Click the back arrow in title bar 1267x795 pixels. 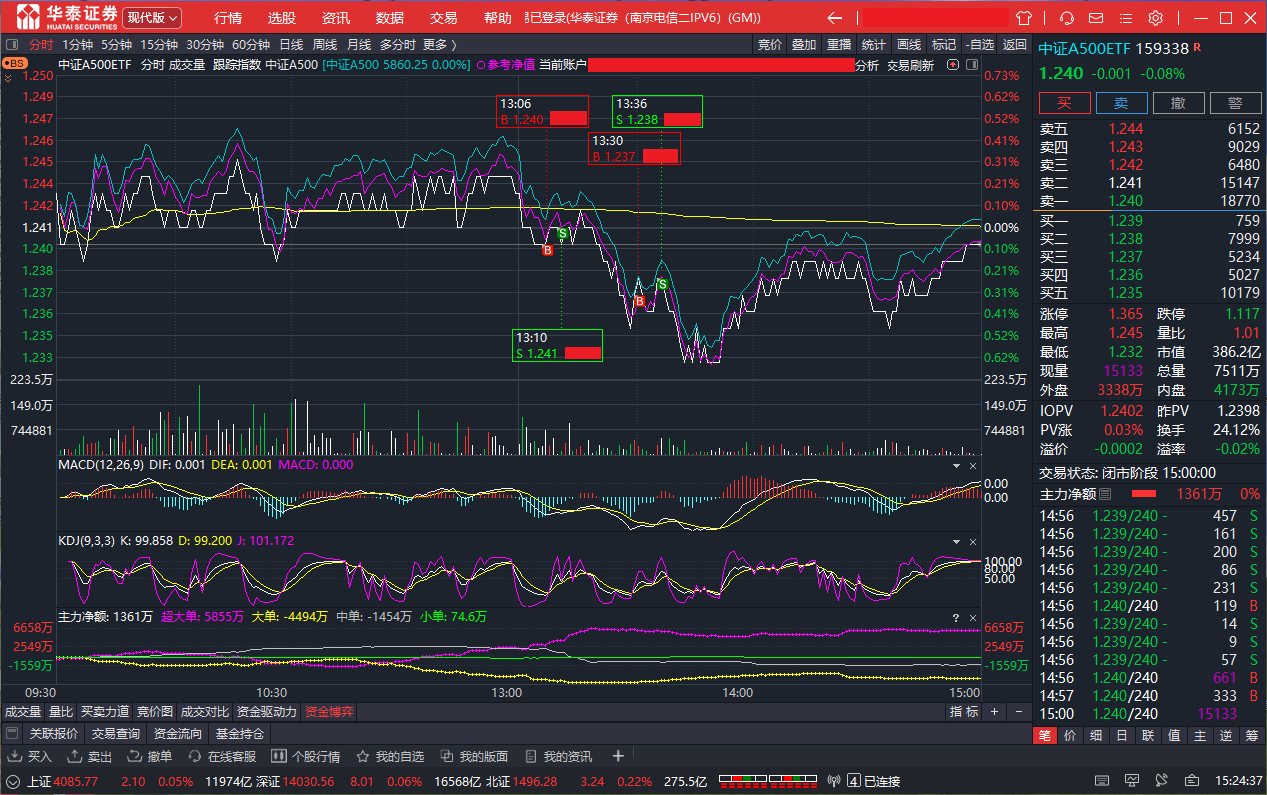click(835, 18)
